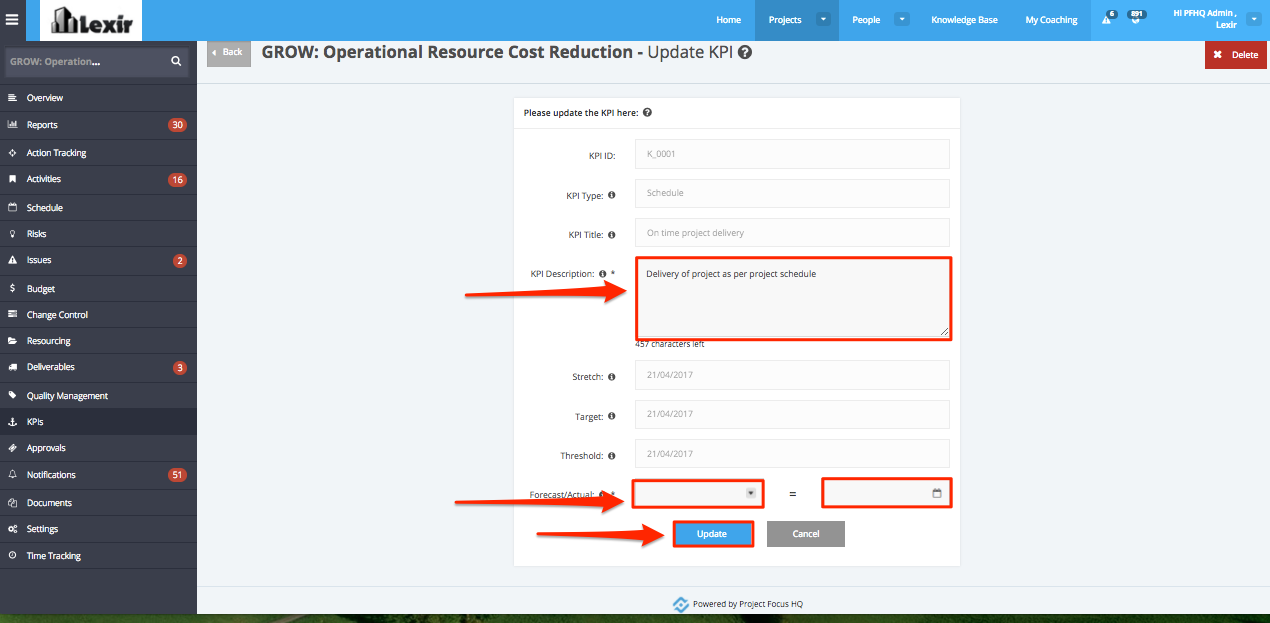This screenshot has height=623, width=1270.
Task: Open Resourcing in the sidebar
Action: coord(98,341)
